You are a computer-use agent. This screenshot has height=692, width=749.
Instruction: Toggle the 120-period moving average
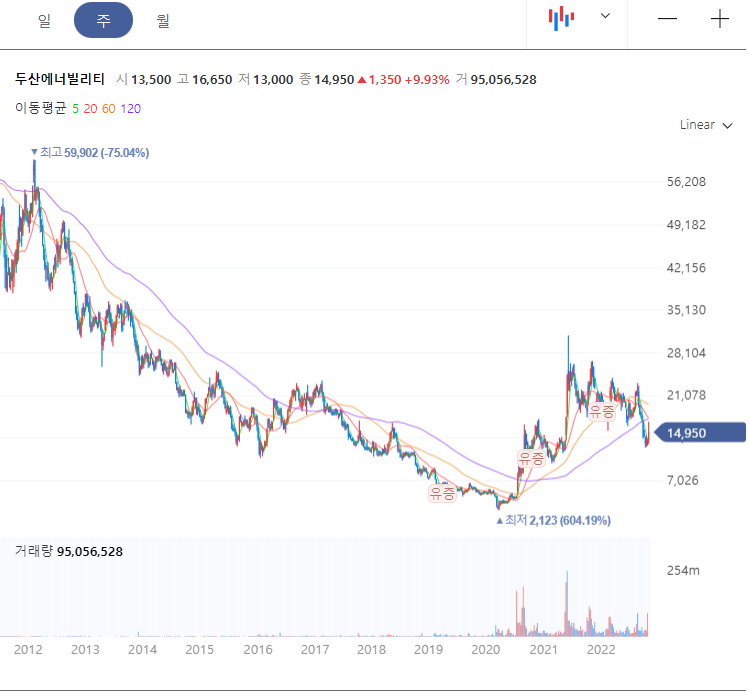point(130,109)
